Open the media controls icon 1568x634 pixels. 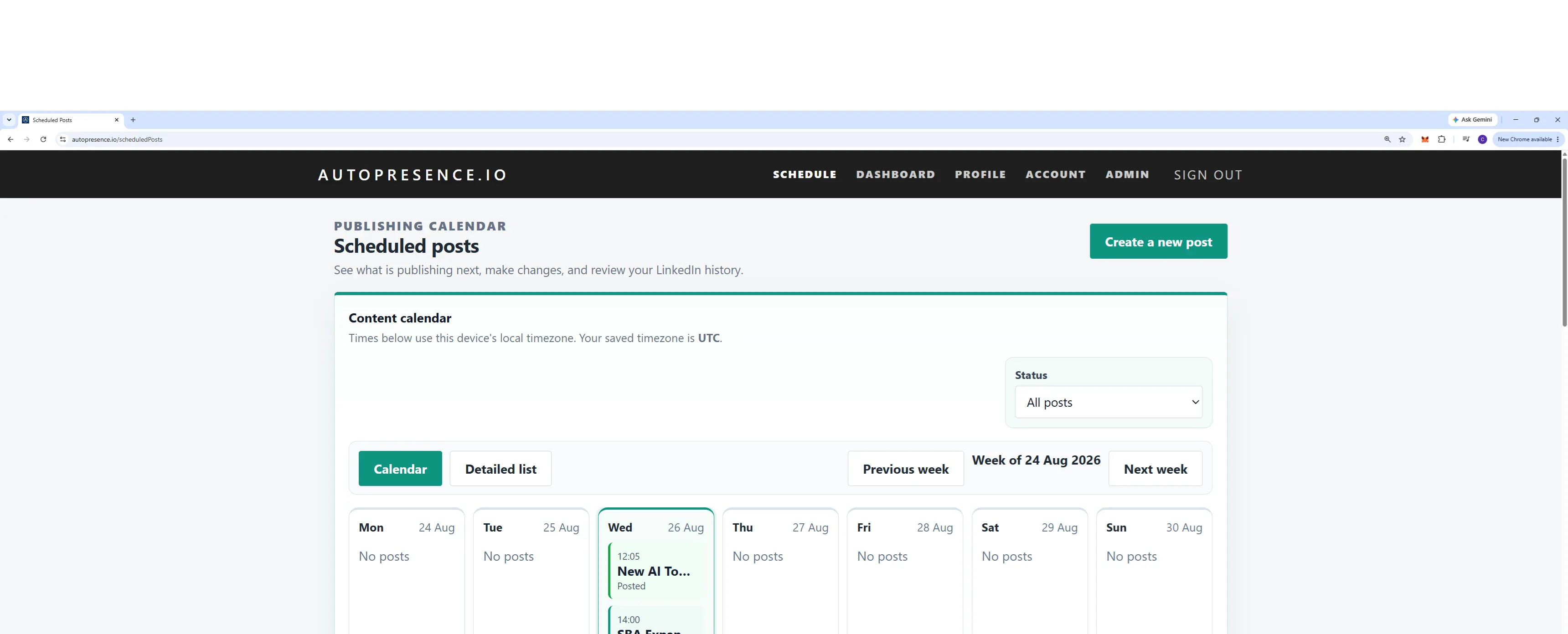click(1466, 139)
